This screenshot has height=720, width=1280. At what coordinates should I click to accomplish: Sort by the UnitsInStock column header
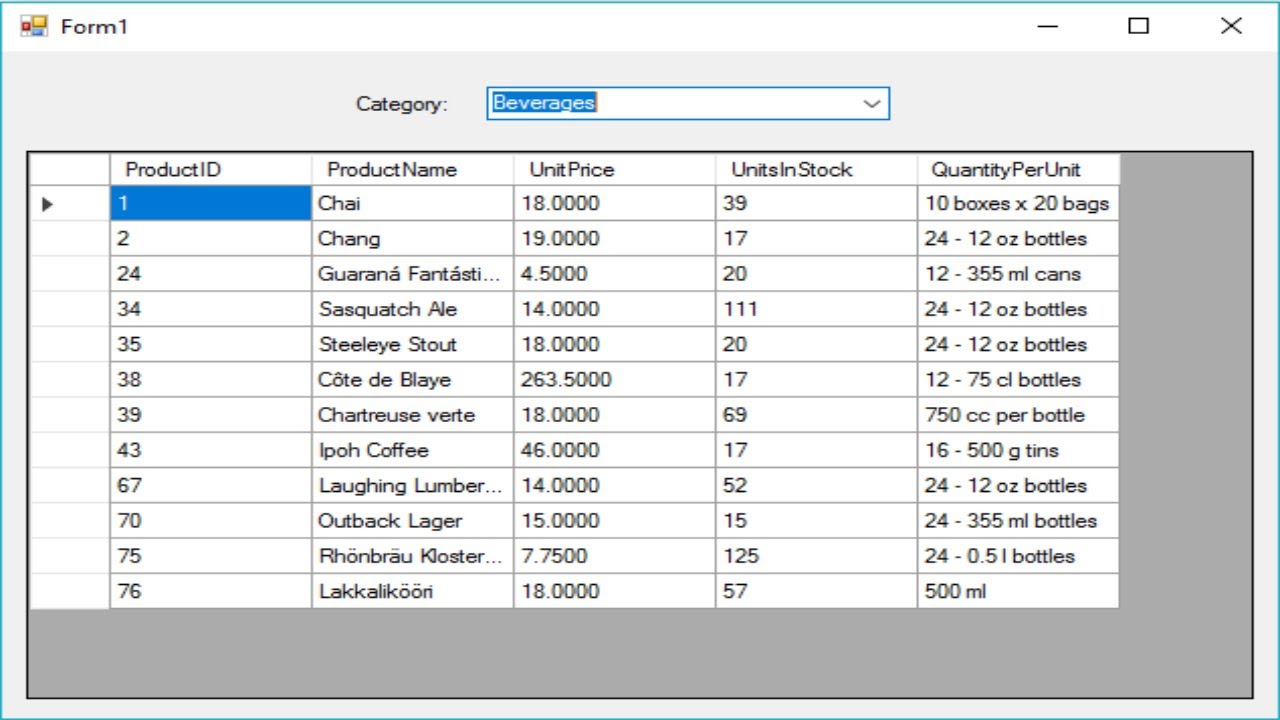[x=817, y=169]
